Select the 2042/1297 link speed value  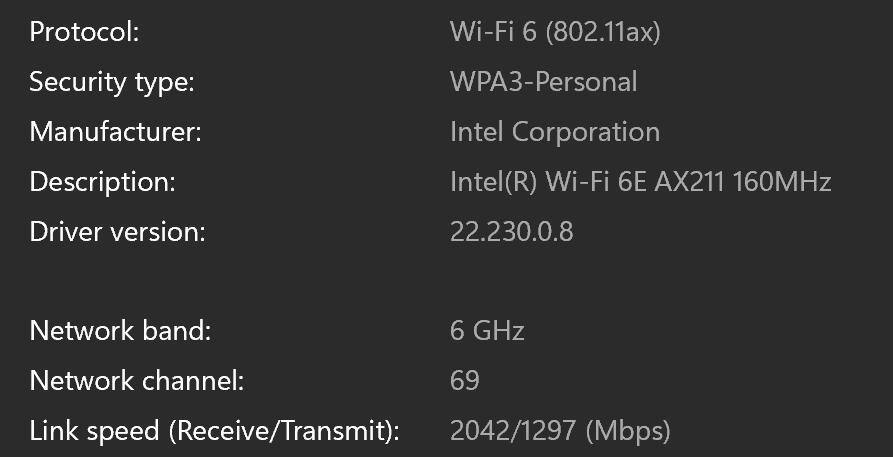coord(513,431)
